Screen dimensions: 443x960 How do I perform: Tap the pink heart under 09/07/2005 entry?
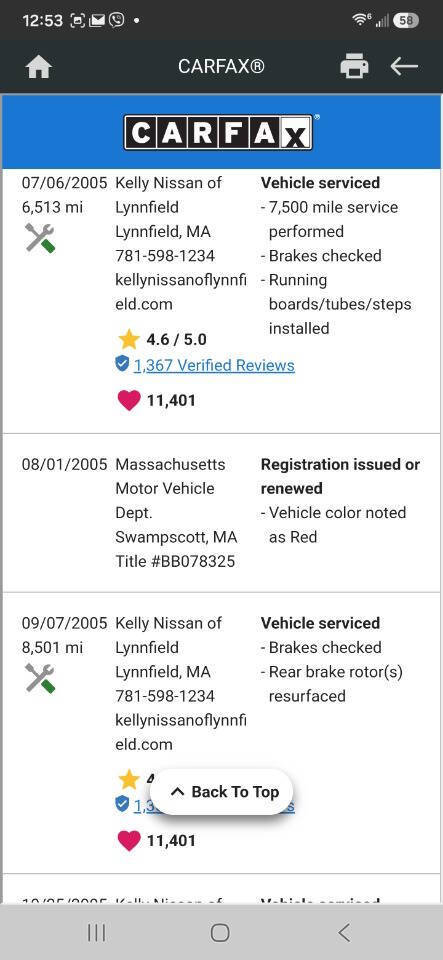pos(128,841)
